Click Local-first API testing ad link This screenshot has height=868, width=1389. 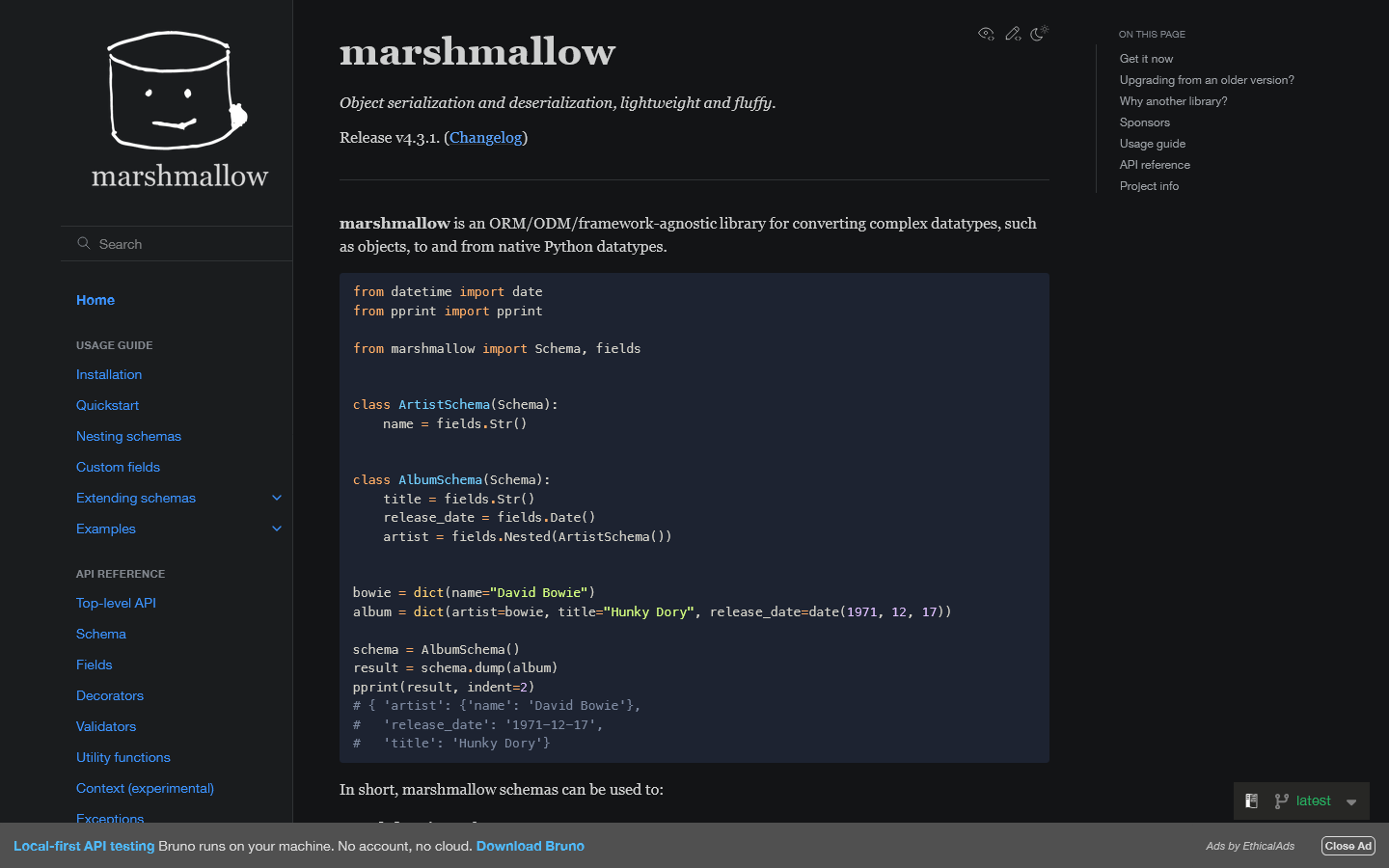click(x=84, y=846)
